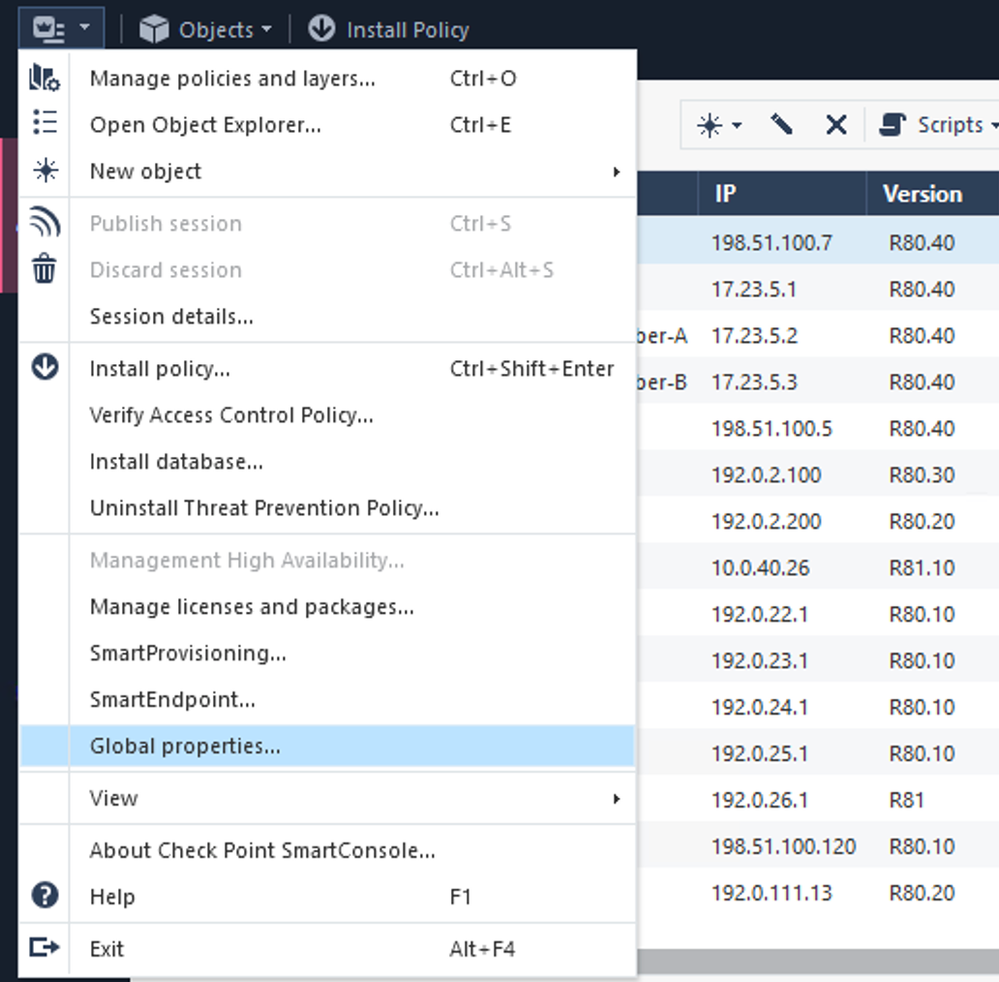Click the Edit pencil icon in toolbar
999x982 pixels.
tap(781, 124)
